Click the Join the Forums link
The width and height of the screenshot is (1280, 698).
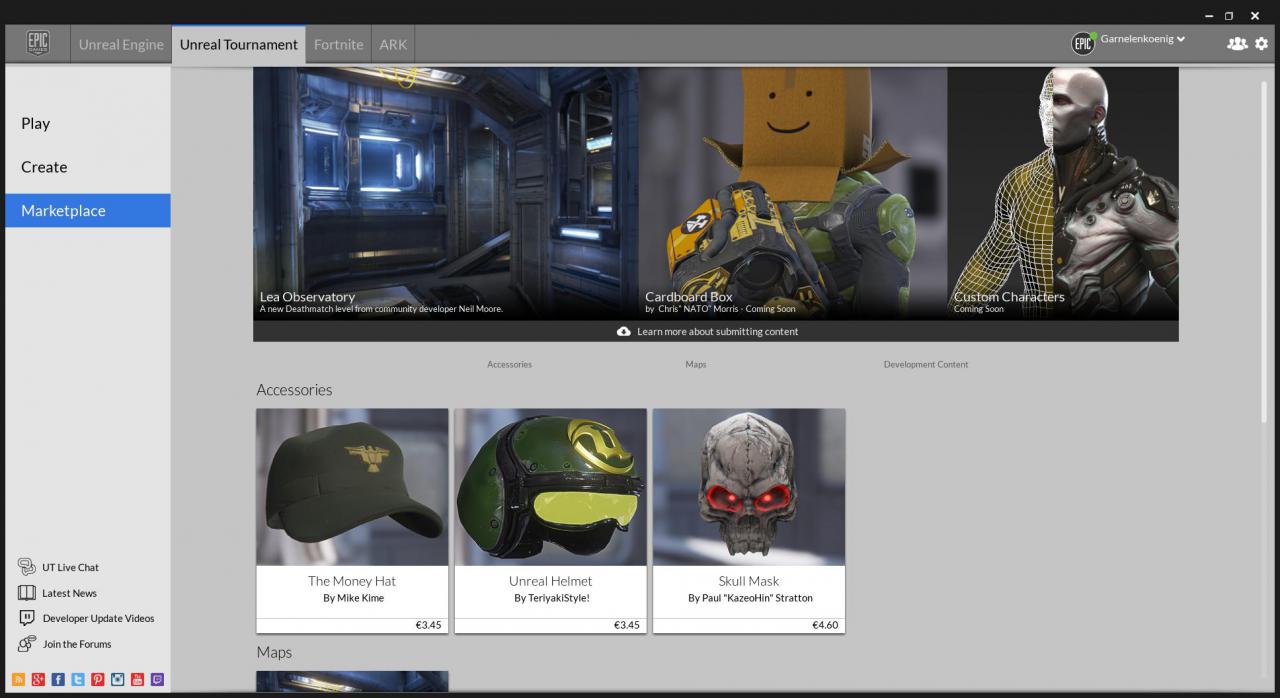pos(77,644)
